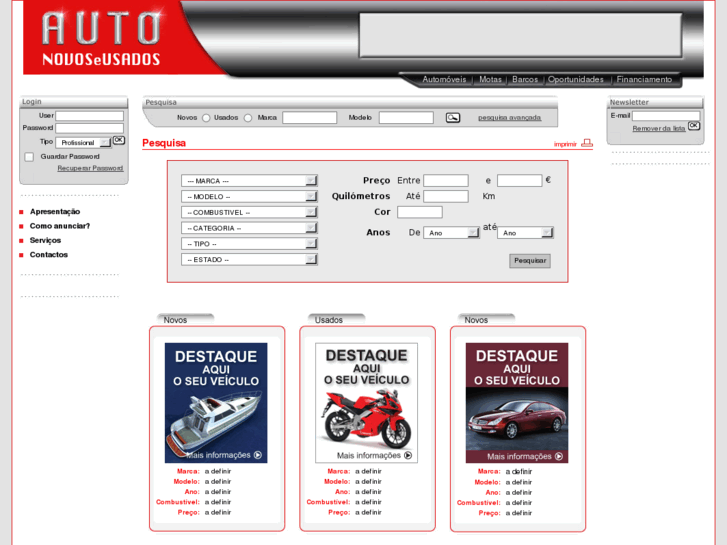Viewport: 727px width, 545px height.
Task: Go to Como anunciar? in the side menu
Action: pos(60,226)
